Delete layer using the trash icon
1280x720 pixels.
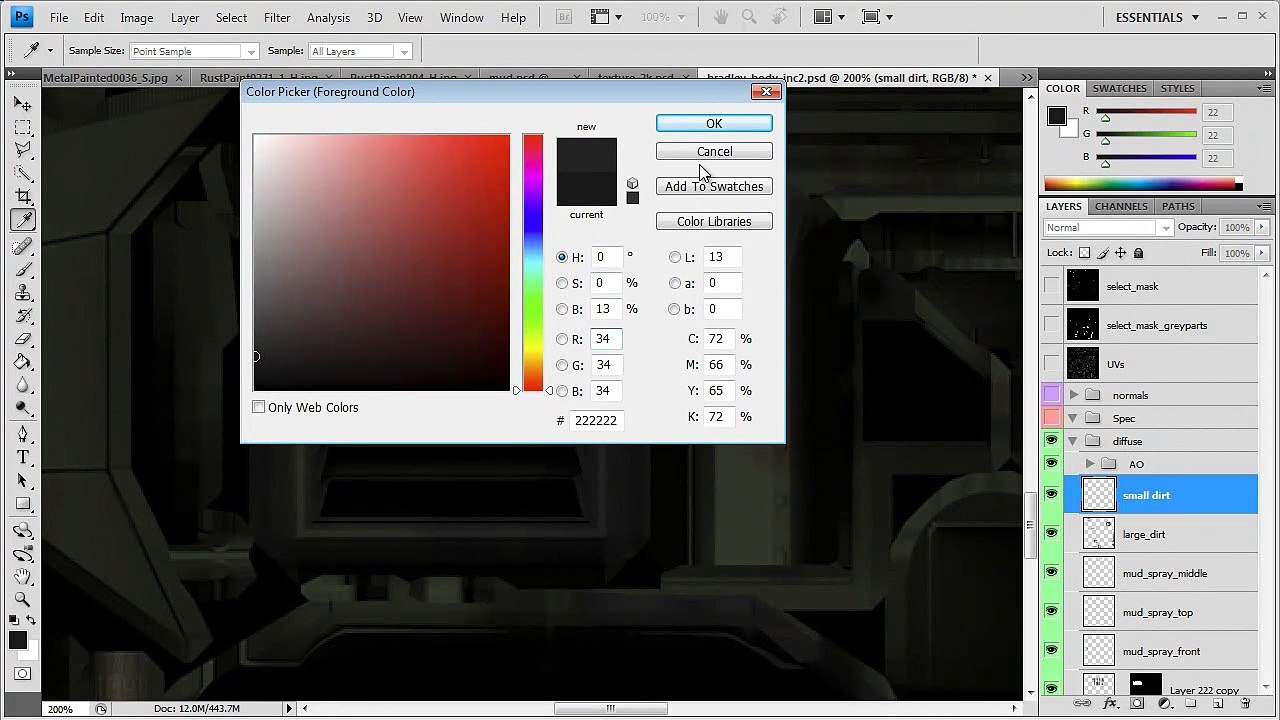pos(1245,704)
